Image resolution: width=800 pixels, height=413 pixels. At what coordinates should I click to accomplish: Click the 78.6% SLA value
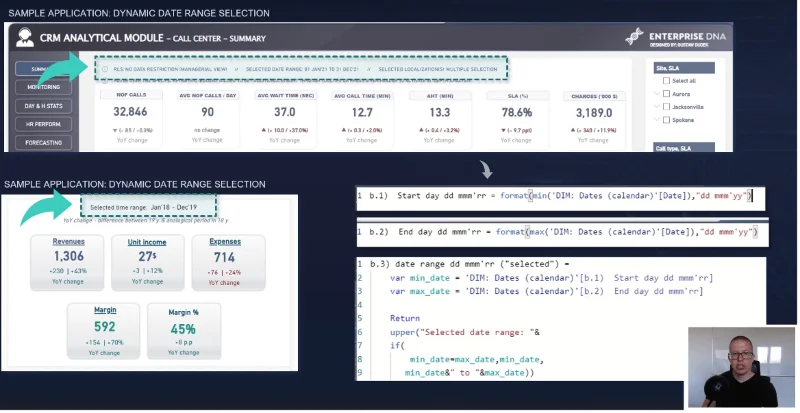517,112
